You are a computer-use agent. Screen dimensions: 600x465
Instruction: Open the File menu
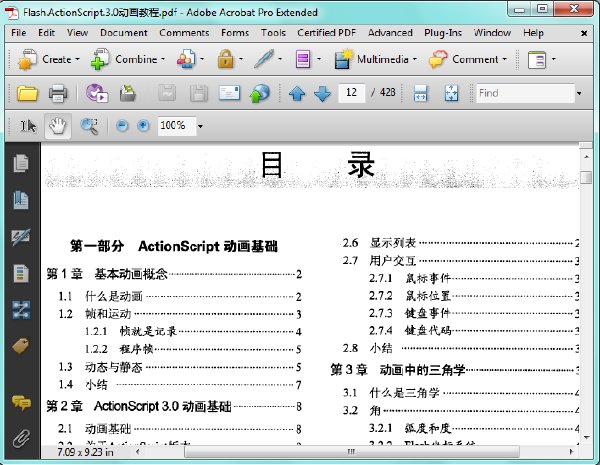click(x=19, y=33)
